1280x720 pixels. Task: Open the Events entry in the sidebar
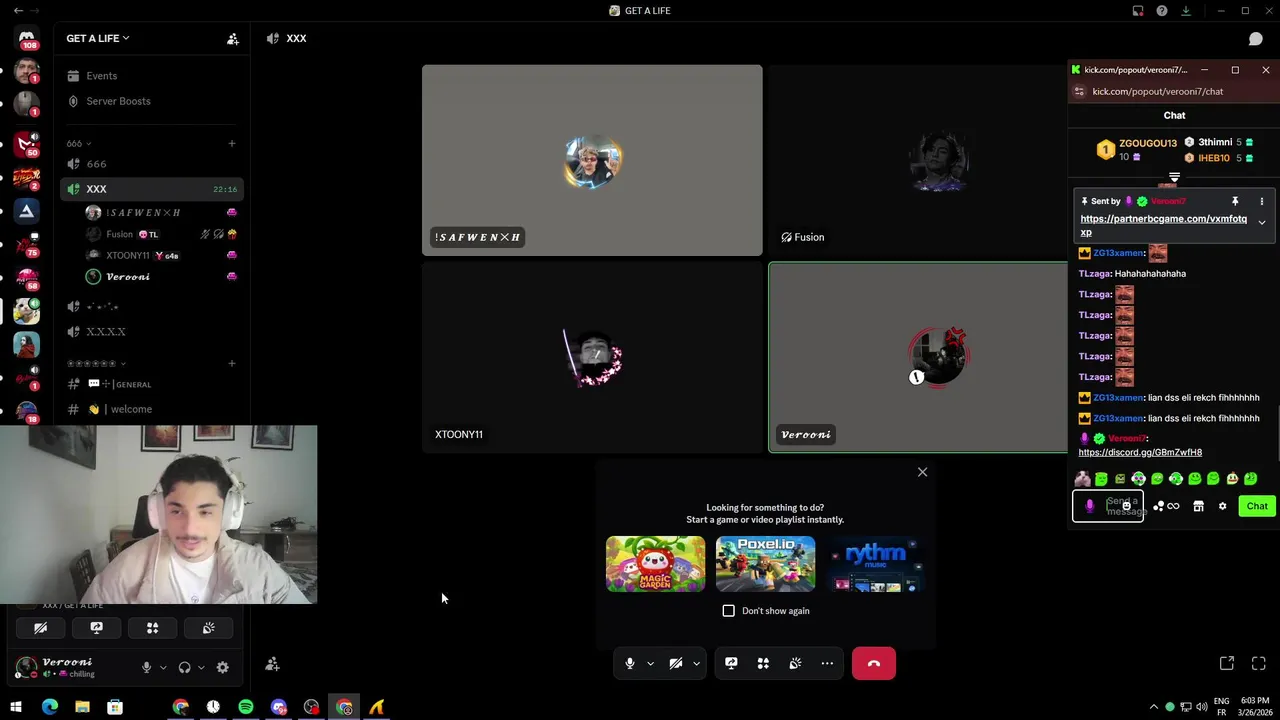pyautogui.click(x=152, y=76)
